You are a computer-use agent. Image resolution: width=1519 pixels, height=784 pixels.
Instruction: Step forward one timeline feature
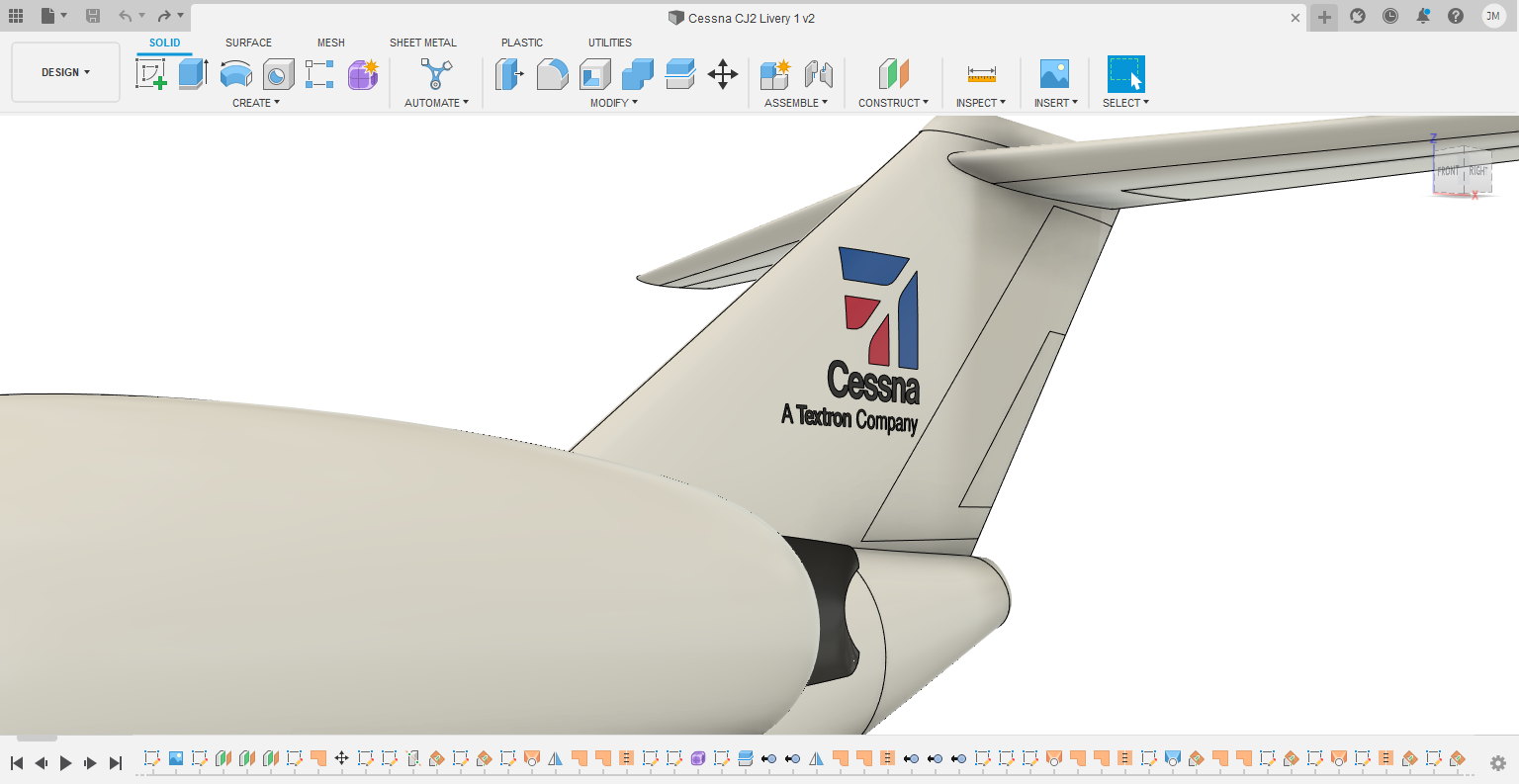pyautogui.click(x=90, y=763)
